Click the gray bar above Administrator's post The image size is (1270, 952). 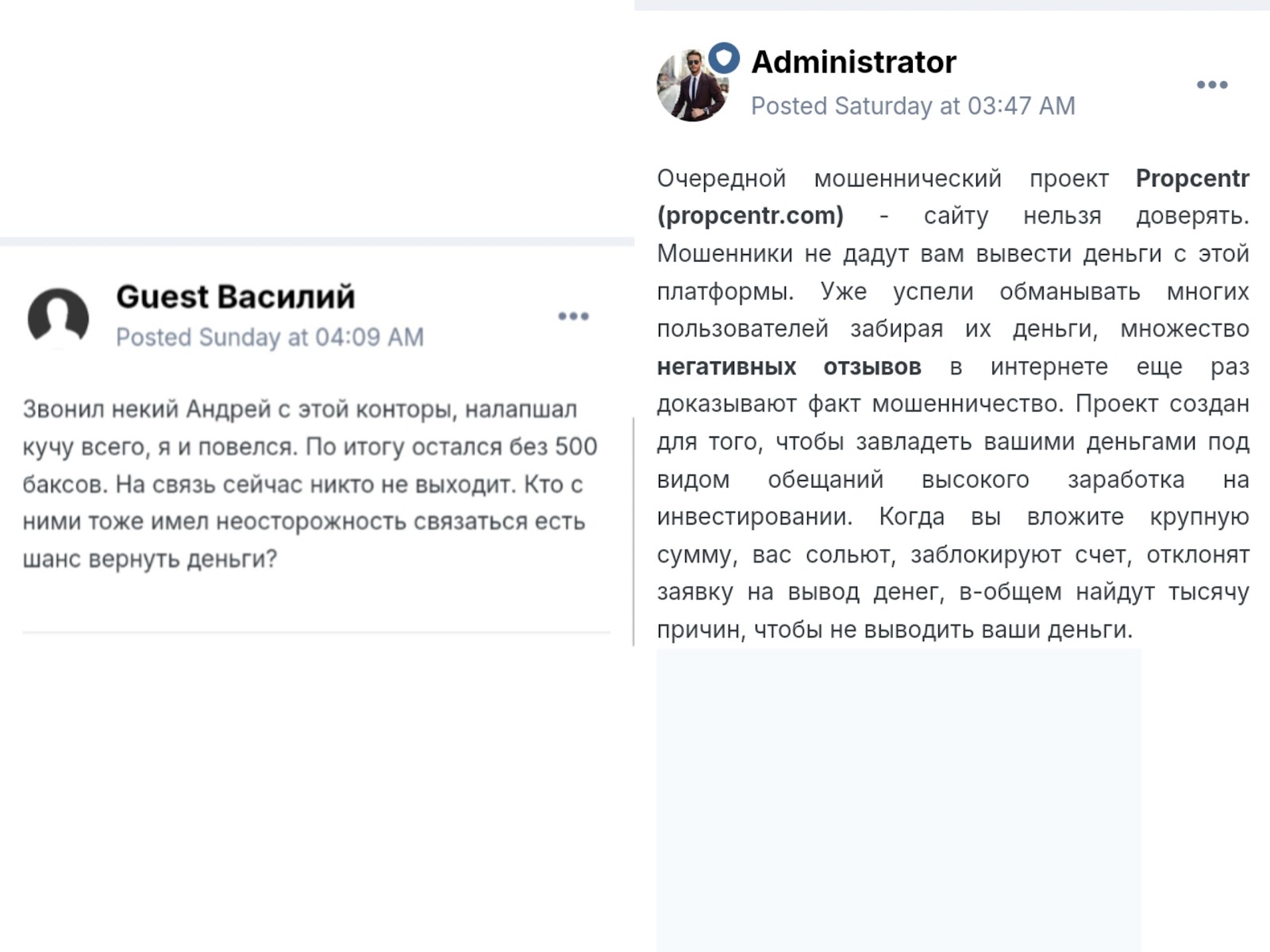(952, 6)
